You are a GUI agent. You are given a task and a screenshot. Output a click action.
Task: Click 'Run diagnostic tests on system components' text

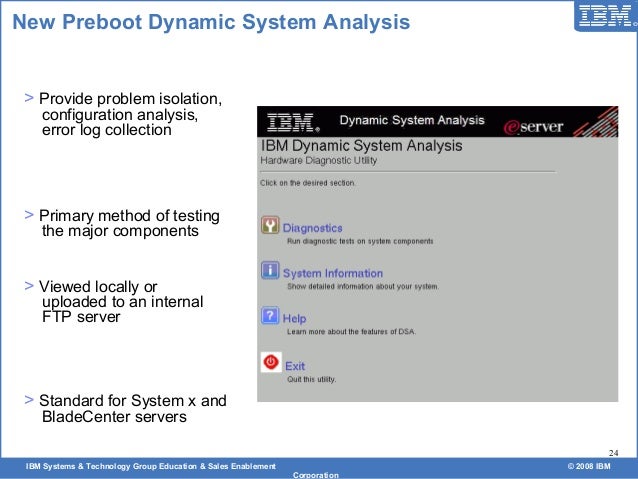pyautogui.click(x=360, y=241)
